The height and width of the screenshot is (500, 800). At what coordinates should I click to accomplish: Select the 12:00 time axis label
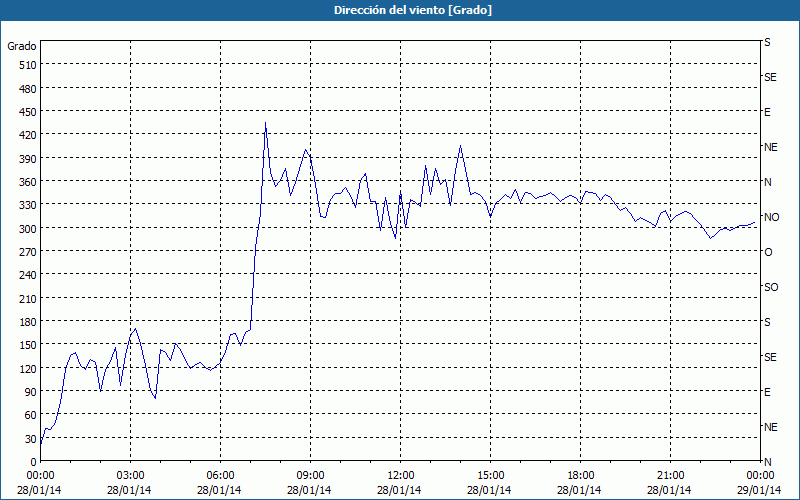tap(401, 476)
